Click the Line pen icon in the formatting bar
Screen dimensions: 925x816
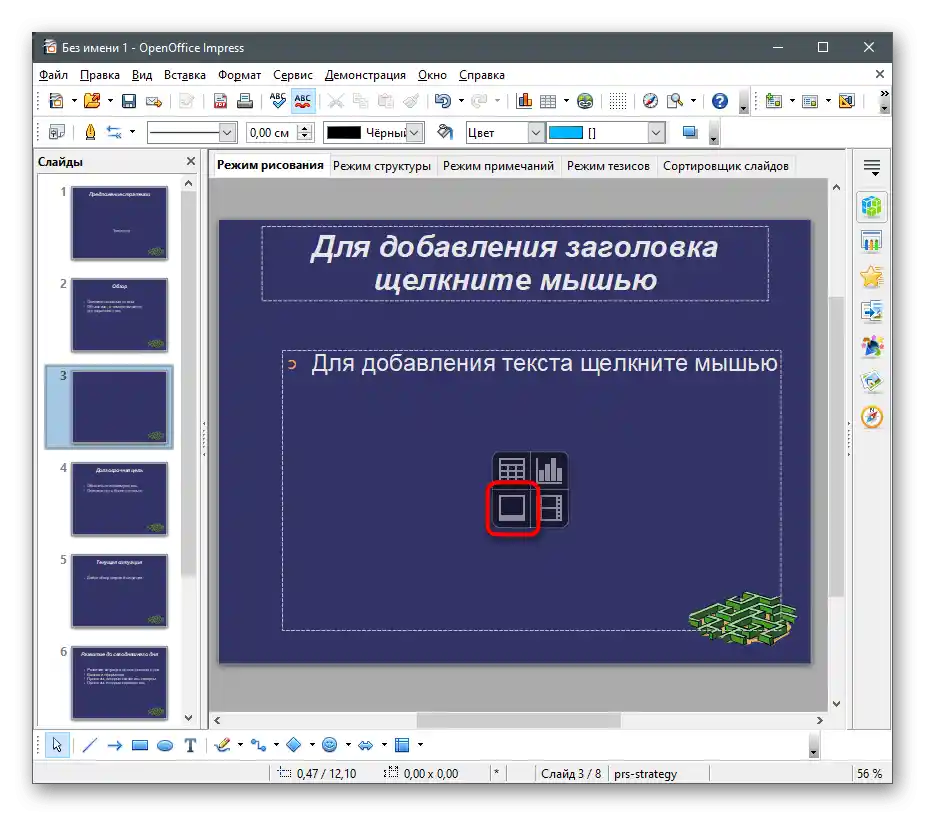point(90,132)
